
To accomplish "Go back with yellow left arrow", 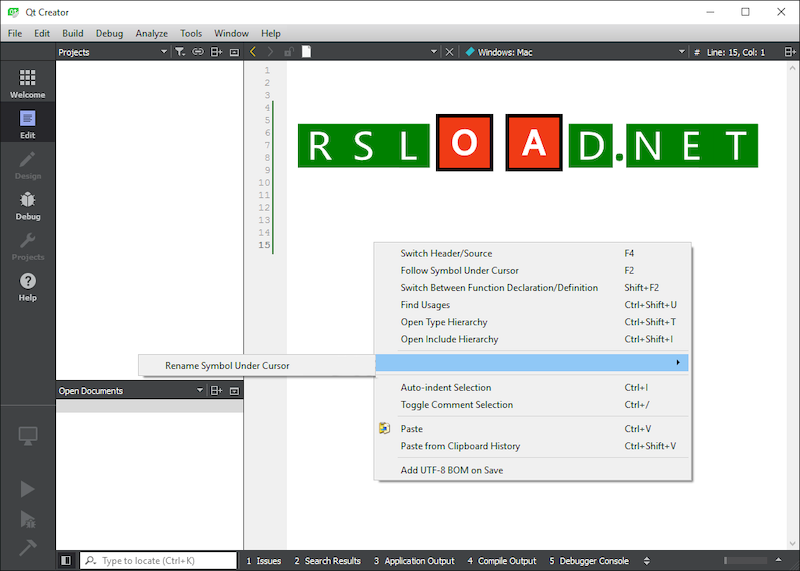I will (253, 52).
